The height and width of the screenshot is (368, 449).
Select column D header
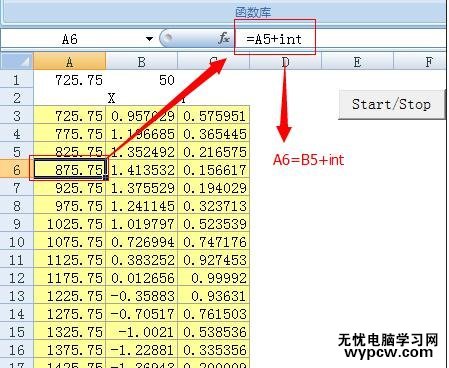285,61
